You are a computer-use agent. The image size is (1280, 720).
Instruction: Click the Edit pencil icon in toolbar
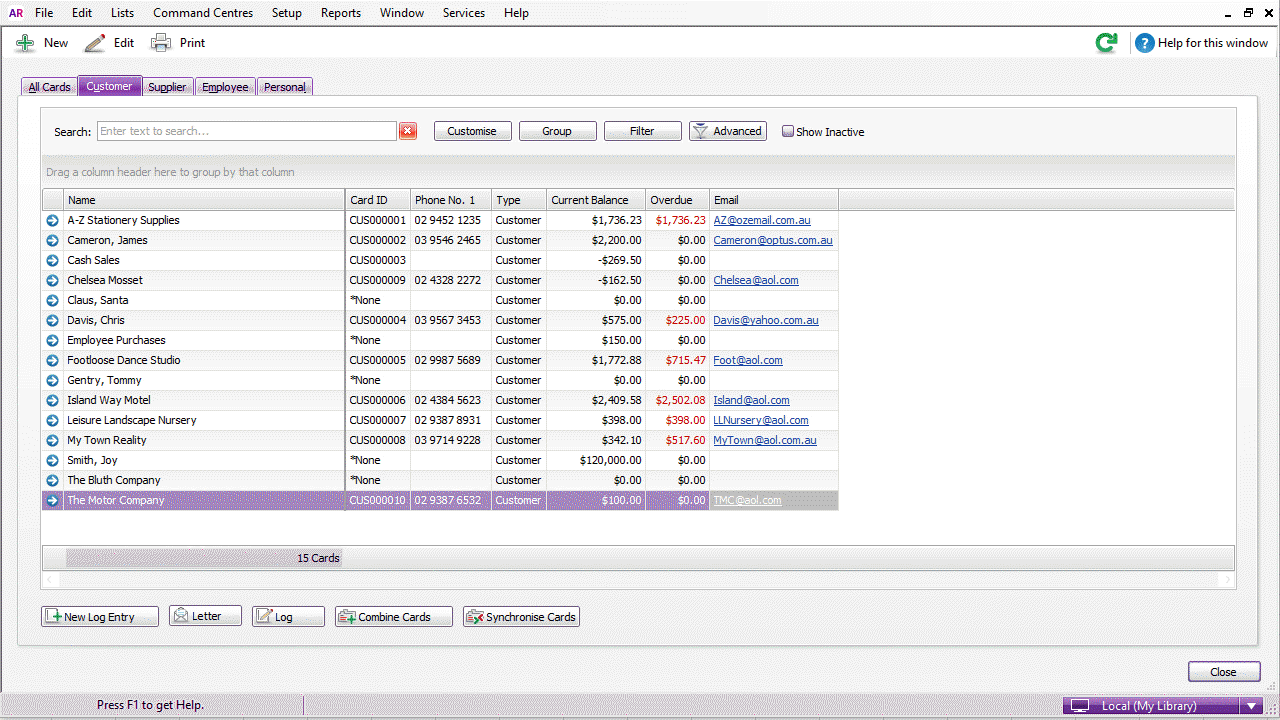pos(95,43)
